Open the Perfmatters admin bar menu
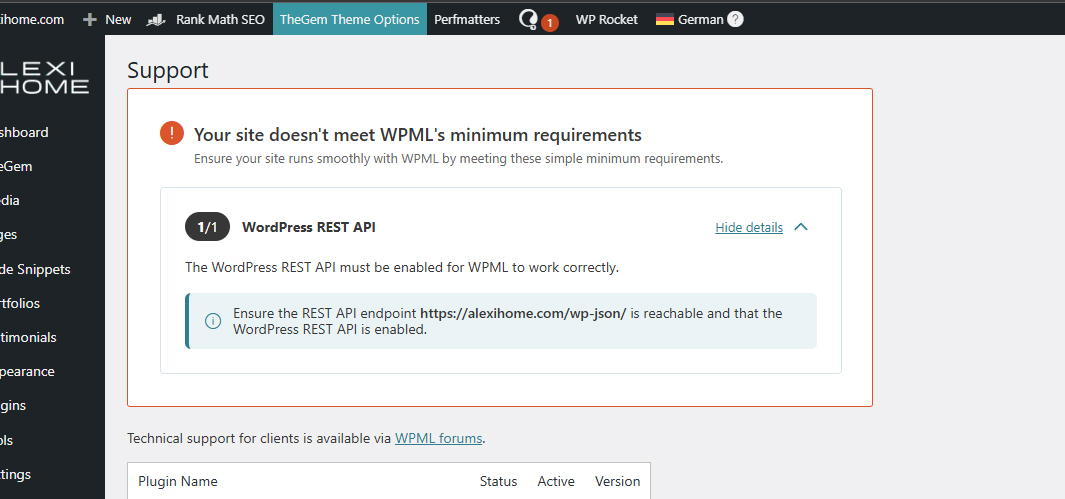 point(467,19)
